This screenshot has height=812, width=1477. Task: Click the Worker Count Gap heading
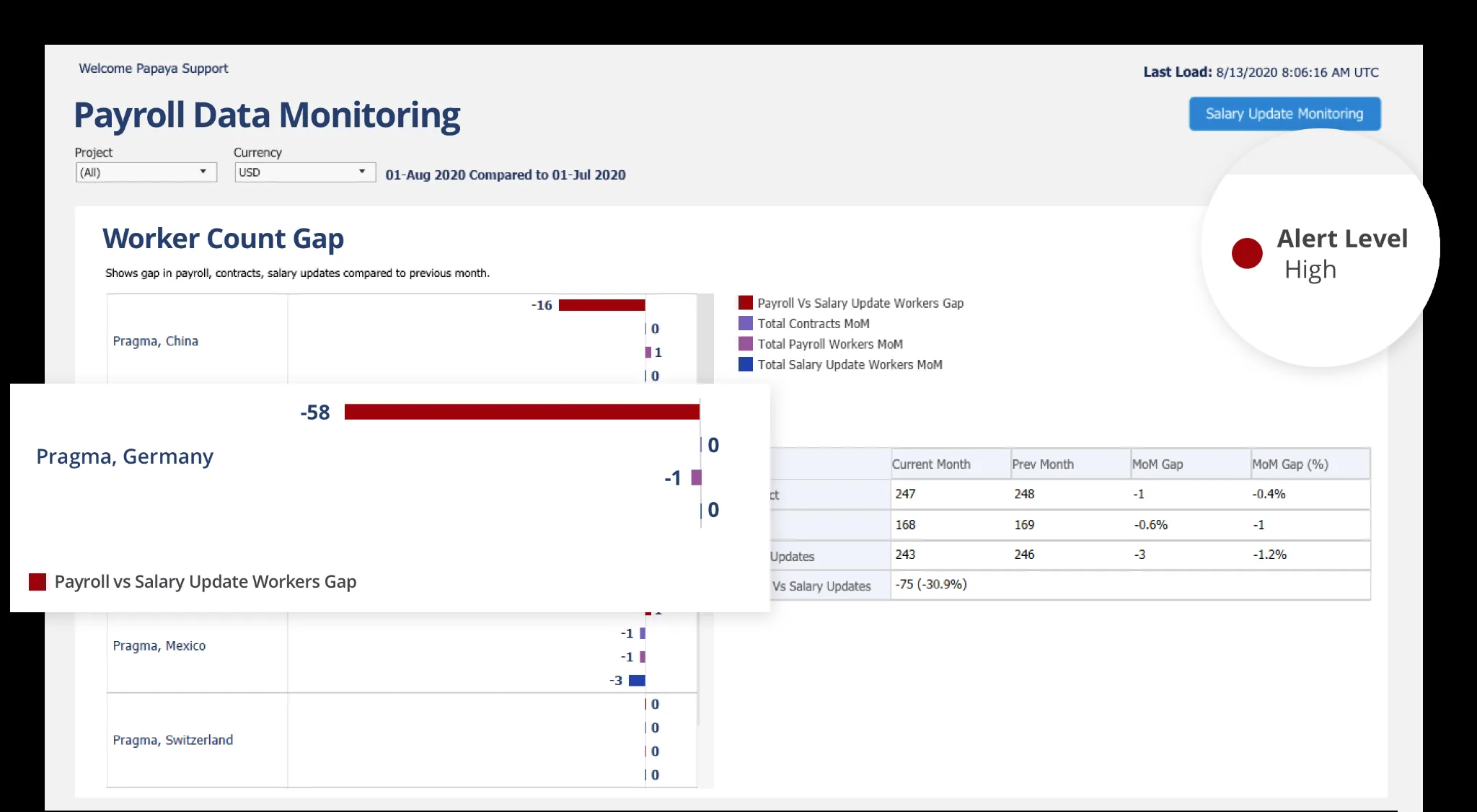coord(223,239)
